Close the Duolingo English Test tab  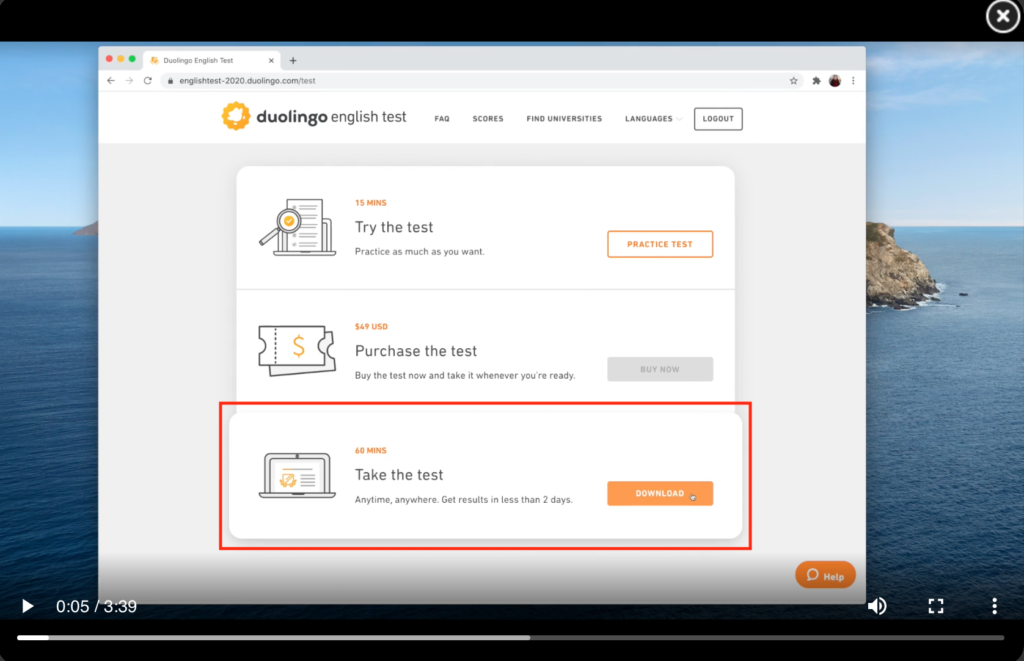pos(271,60)
